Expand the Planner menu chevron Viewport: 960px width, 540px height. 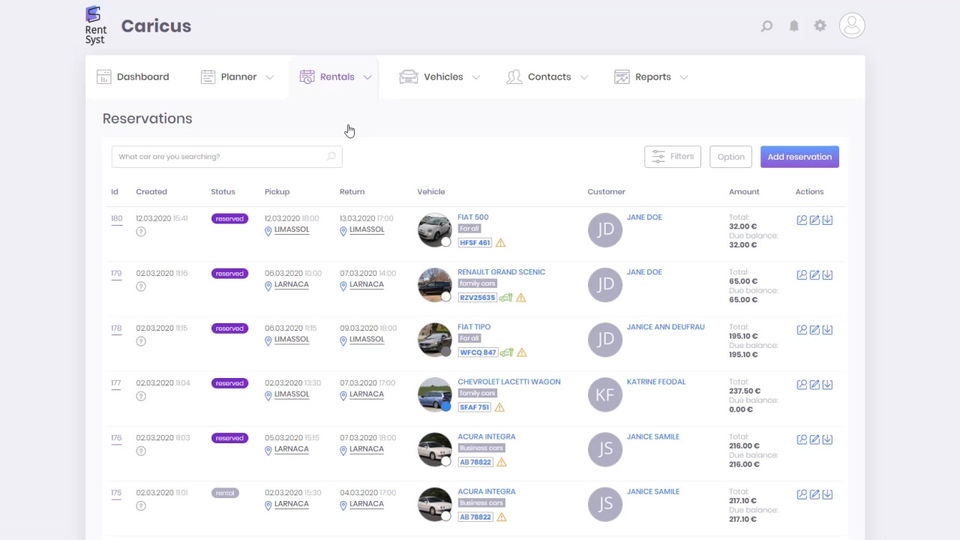click(x=269, y=77)
